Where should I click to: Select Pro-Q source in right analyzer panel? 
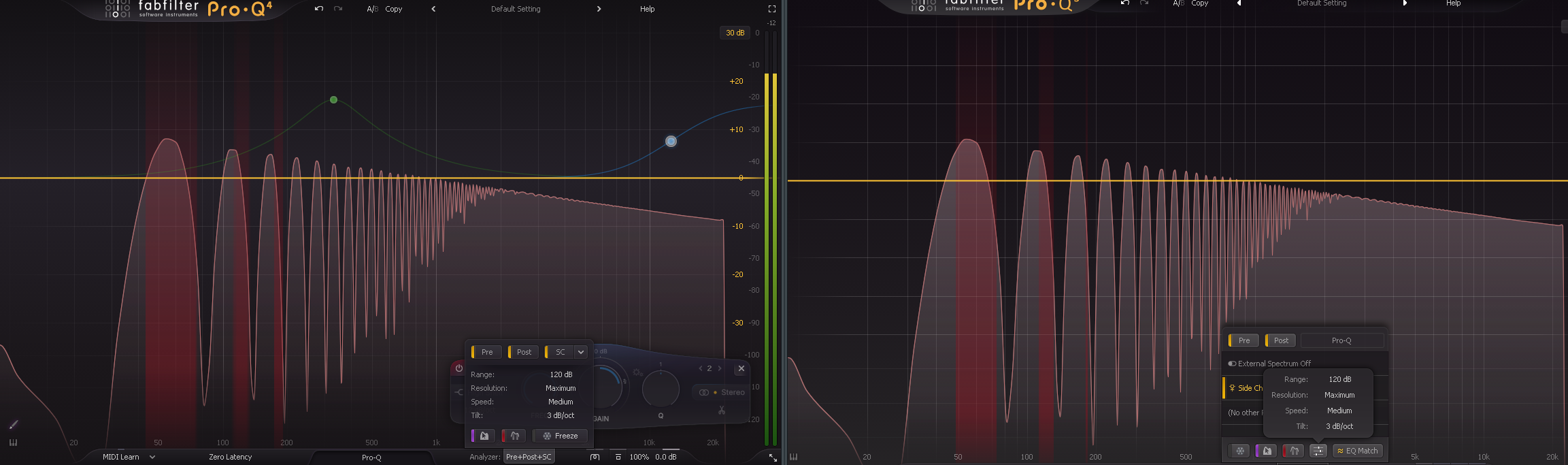click(x=1341, y=340)
